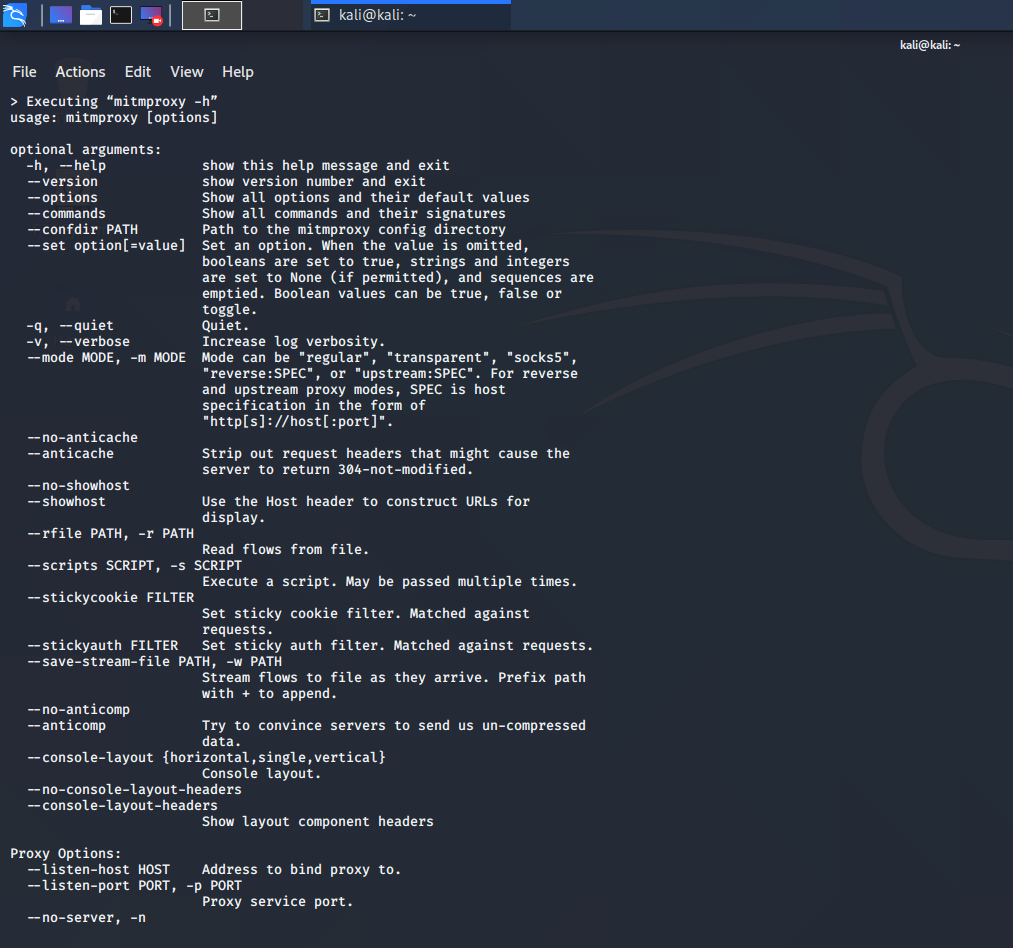
Task: Click the '--options' option text
Action: tap(62, 198)
